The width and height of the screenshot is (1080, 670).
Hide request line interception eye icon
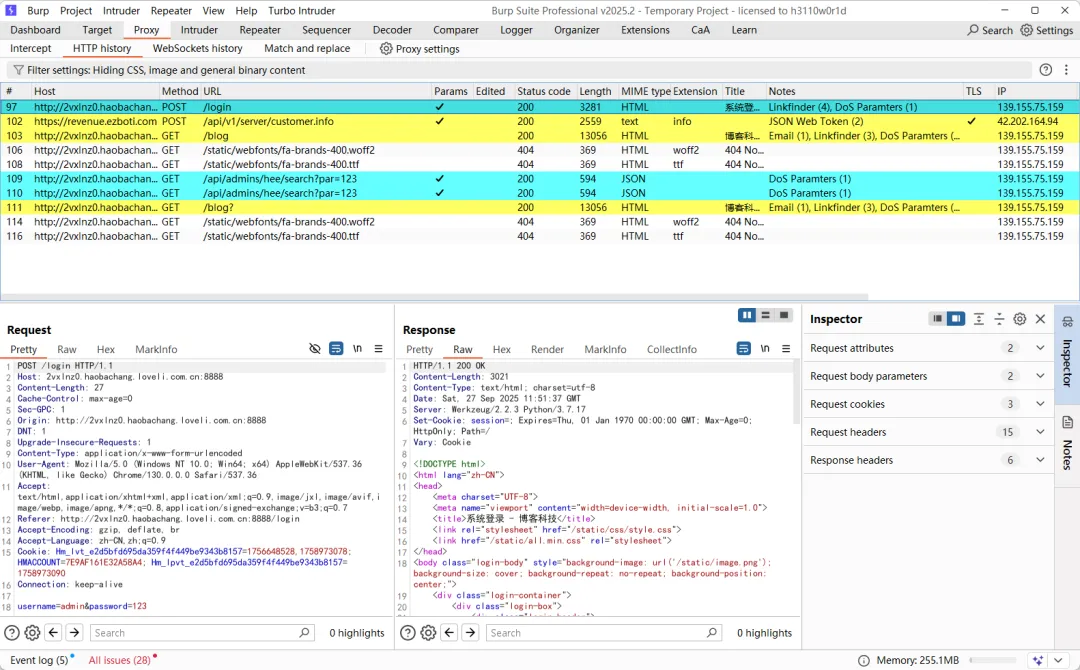coord(315,348)
